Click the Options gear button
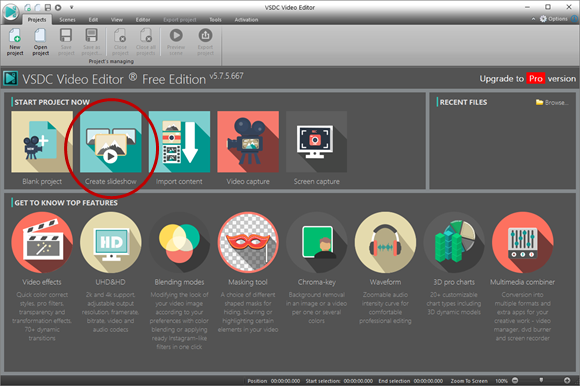 click(x=553, y=19)
